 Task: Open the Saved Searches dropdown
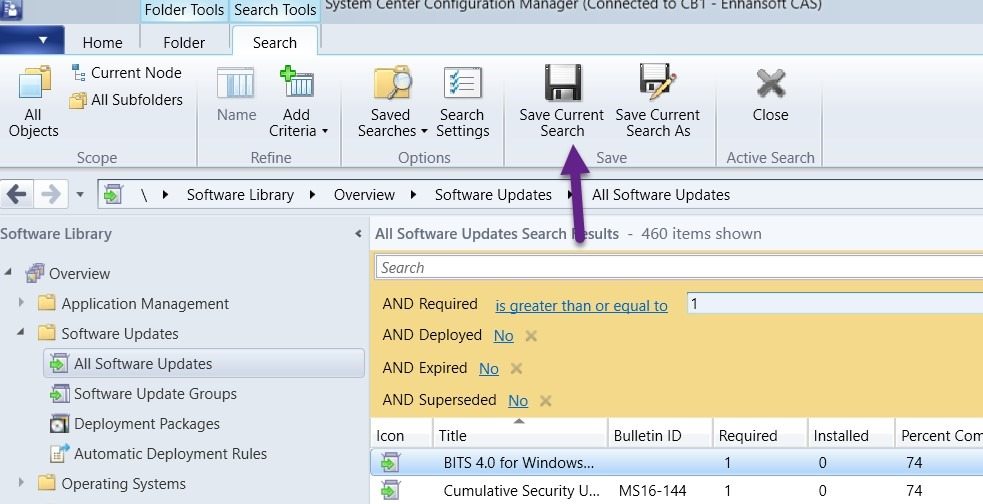(x=392, y=102)
